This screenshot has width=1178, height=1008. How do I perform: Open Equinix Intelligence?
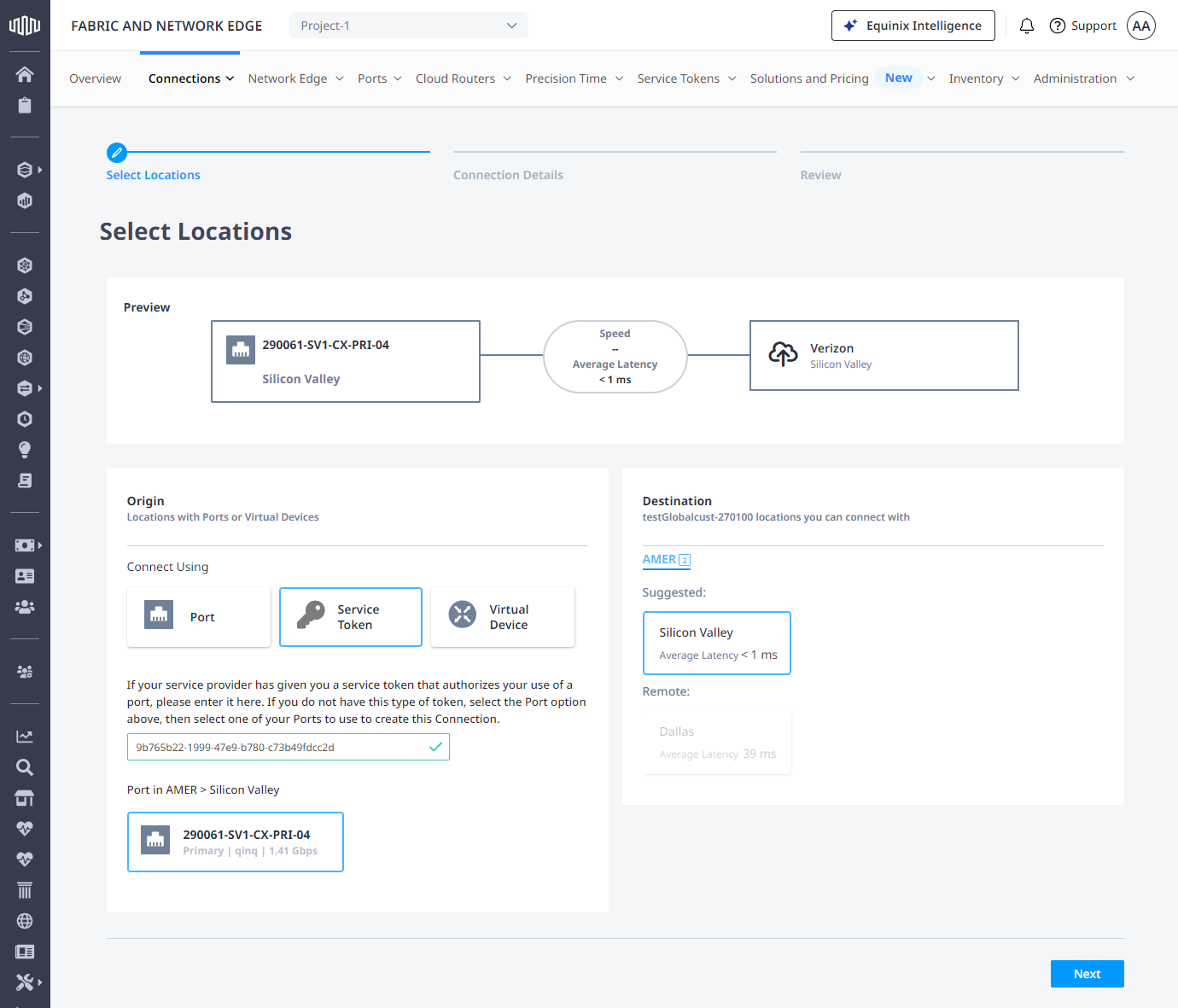[x=913, y=26]
